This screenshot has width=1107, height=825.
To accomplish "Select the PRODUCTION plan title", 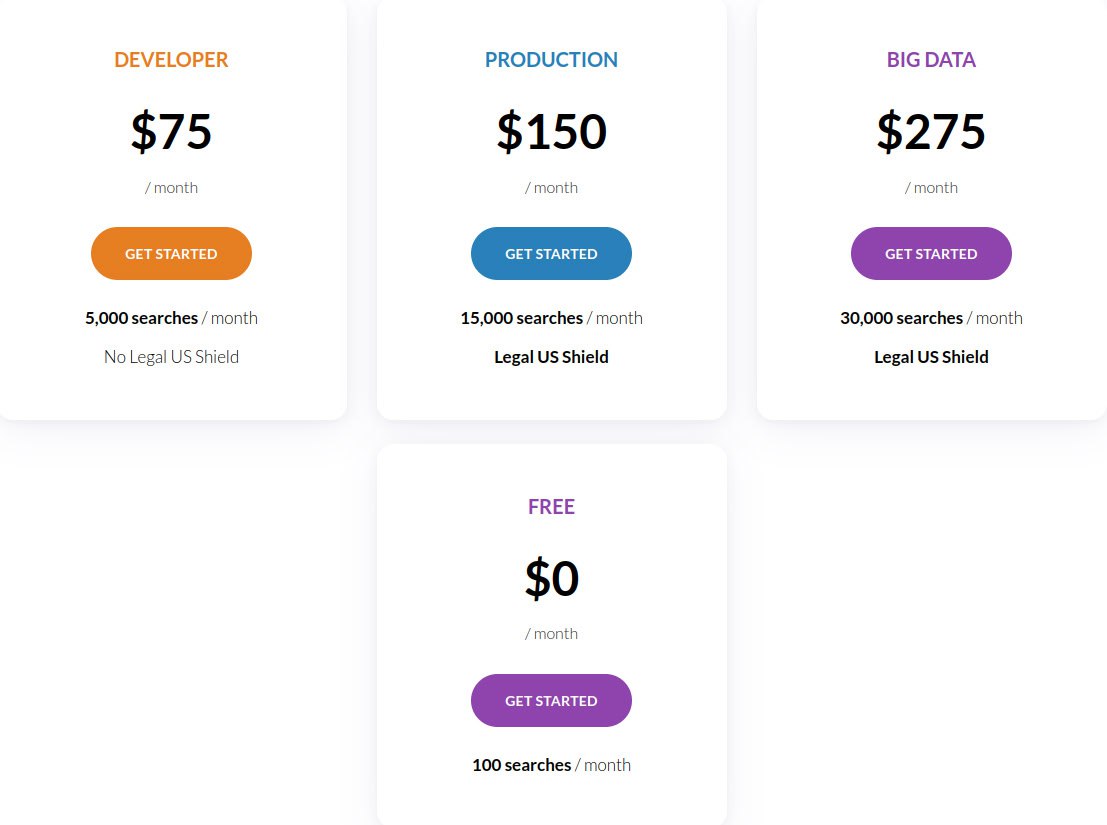I will point(551,60).
